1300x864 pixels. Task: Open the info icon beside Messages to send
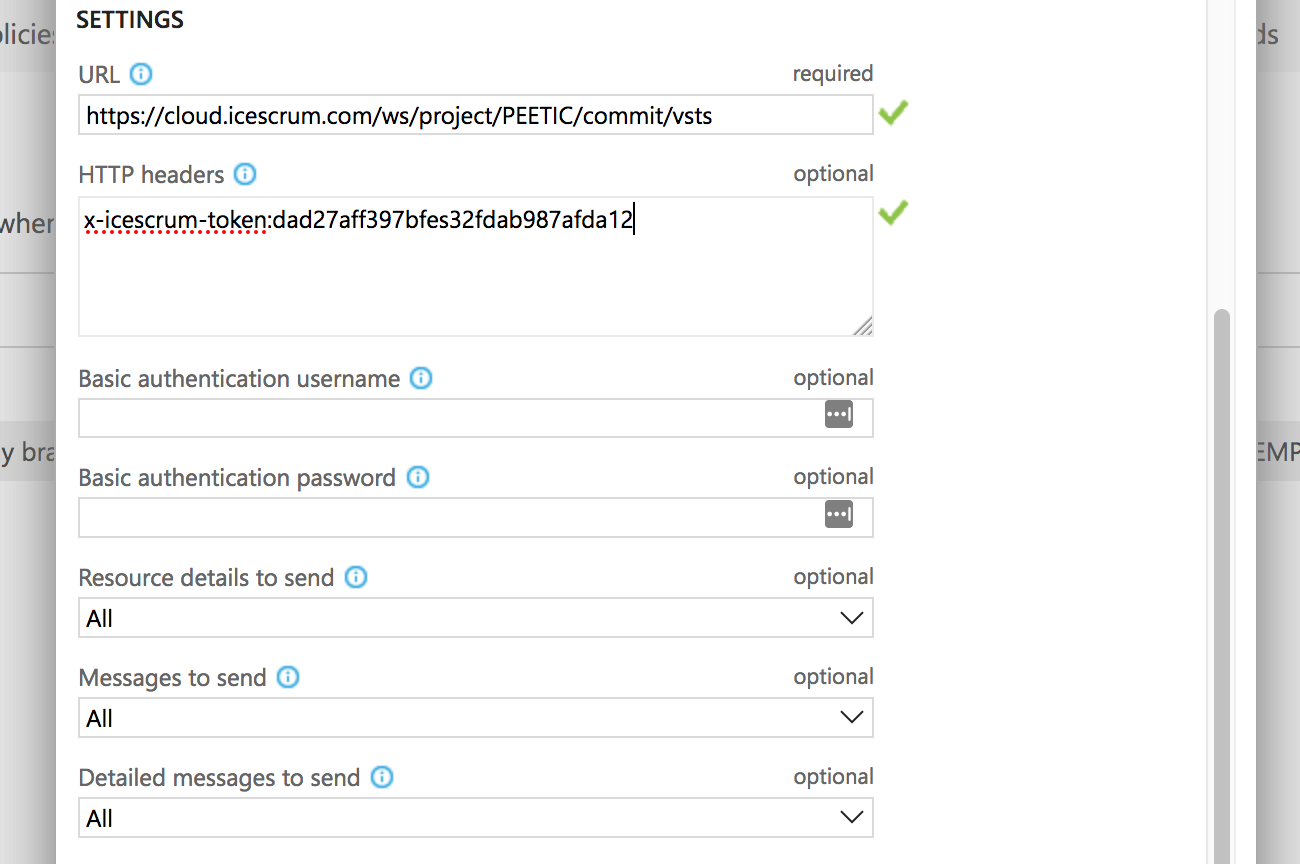pyautogui.click(x=288, y=677)
